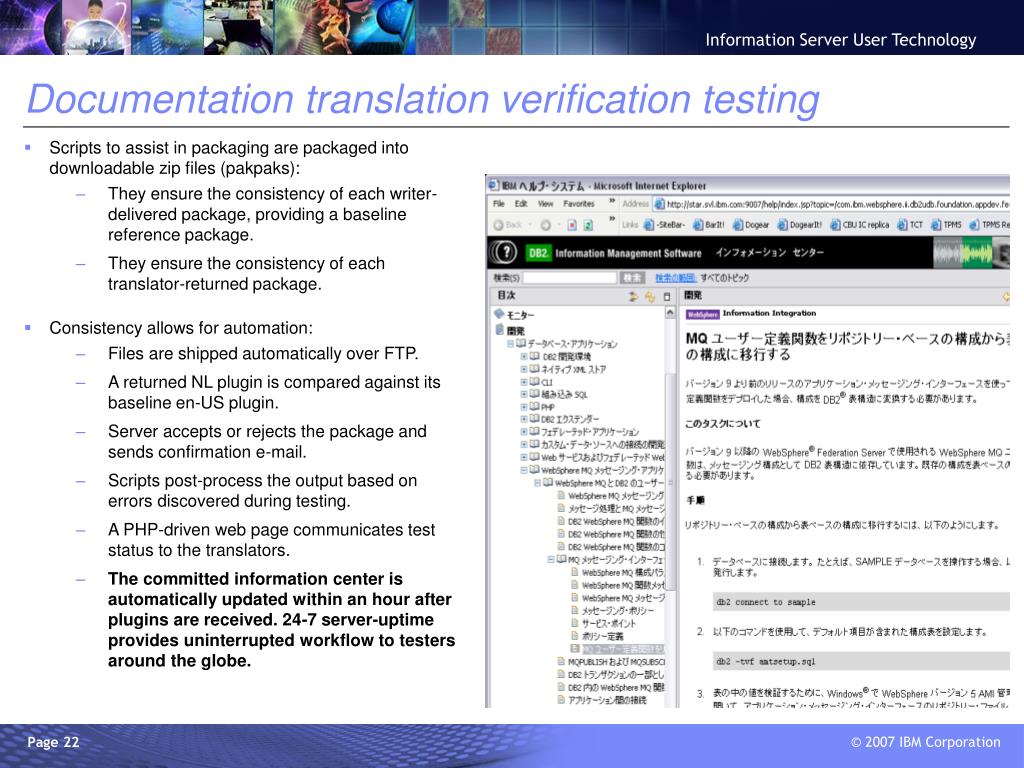Click the maximize pane icon in the 目次 toolbar

[x=667, y=296]
